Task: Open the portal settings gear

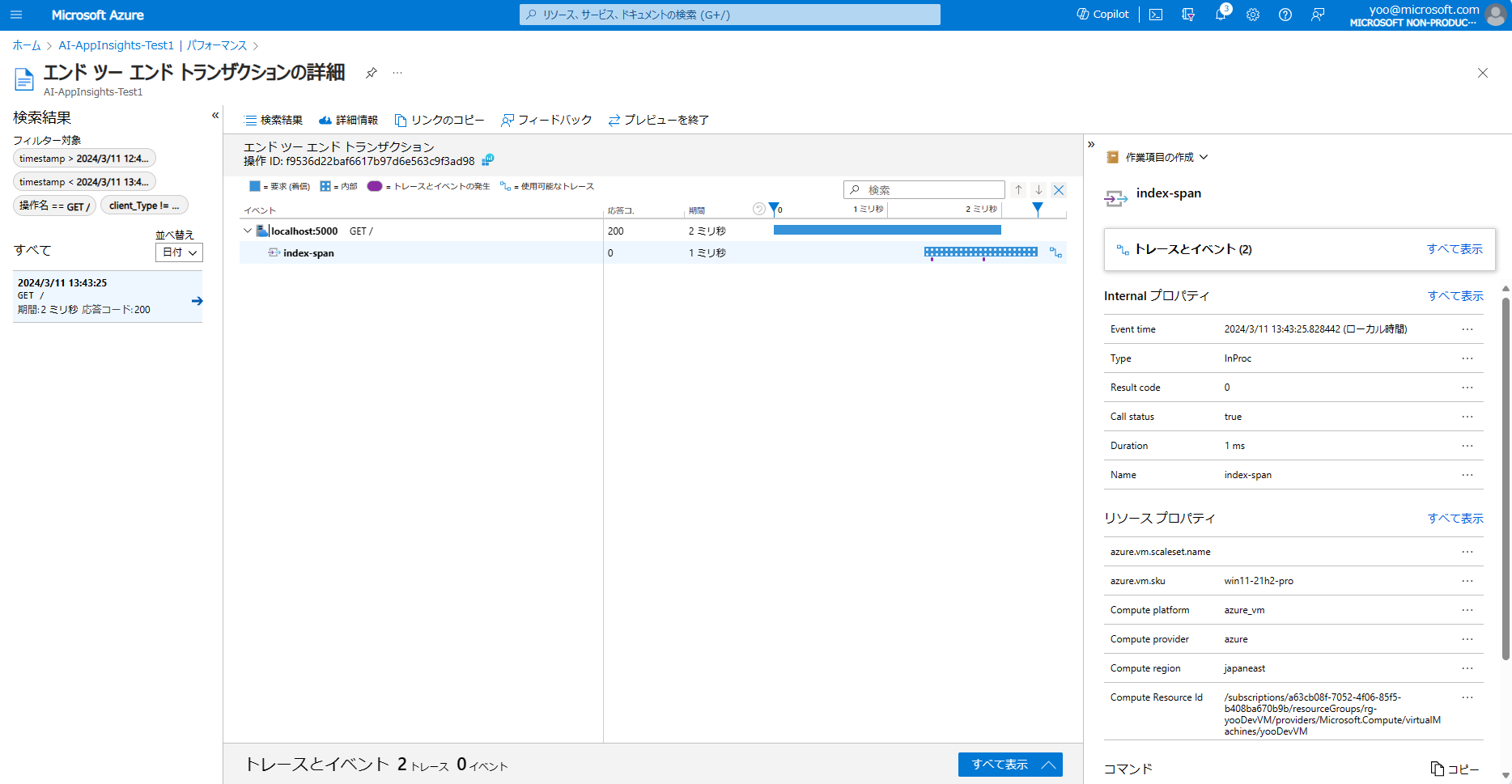Action: [x=1253, y=14]
